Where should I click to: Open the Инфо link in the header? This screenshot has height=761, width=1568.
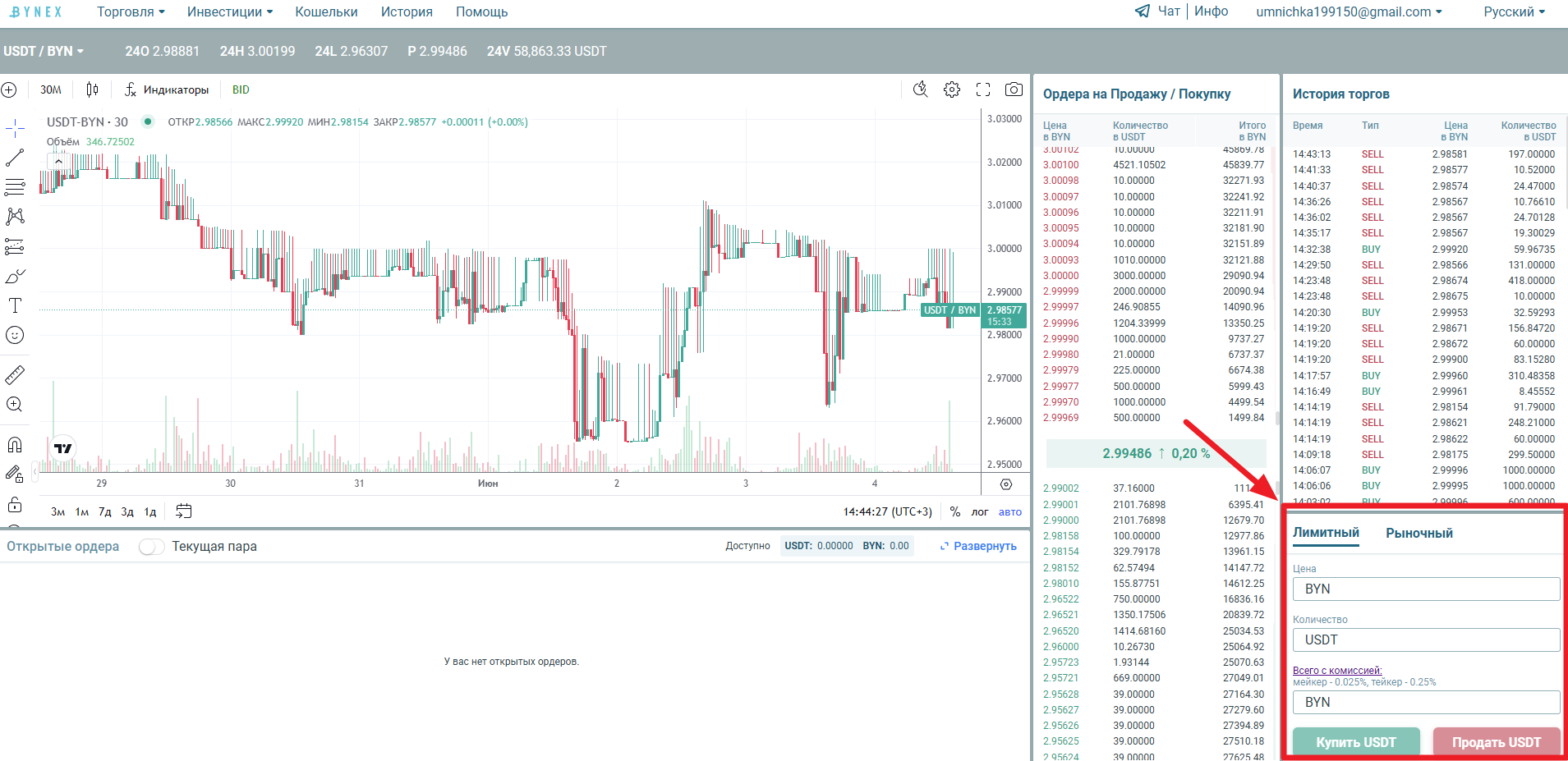point(1212,11)
